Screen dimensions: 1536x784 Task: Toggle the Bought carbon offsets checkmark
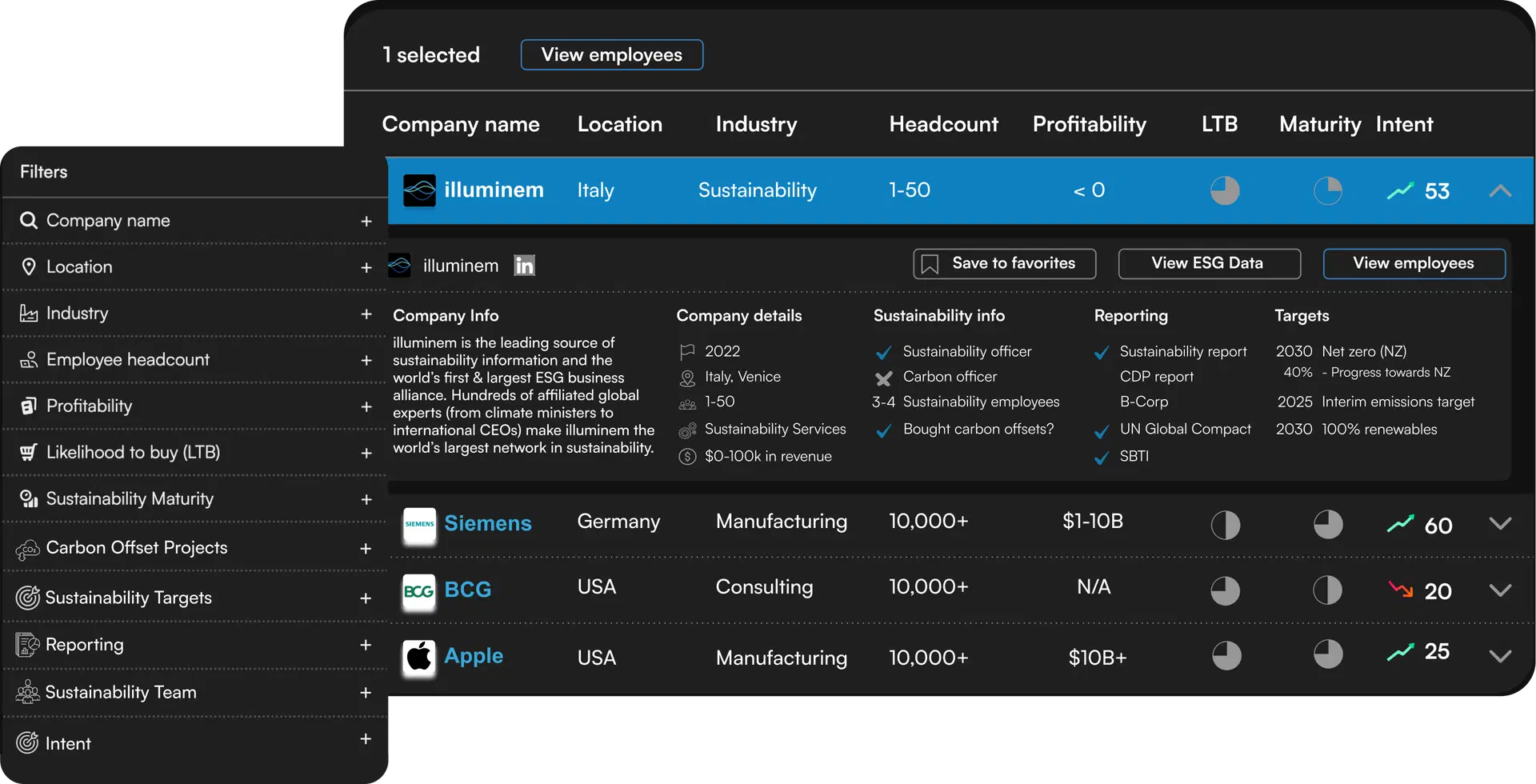click(884, 430)
